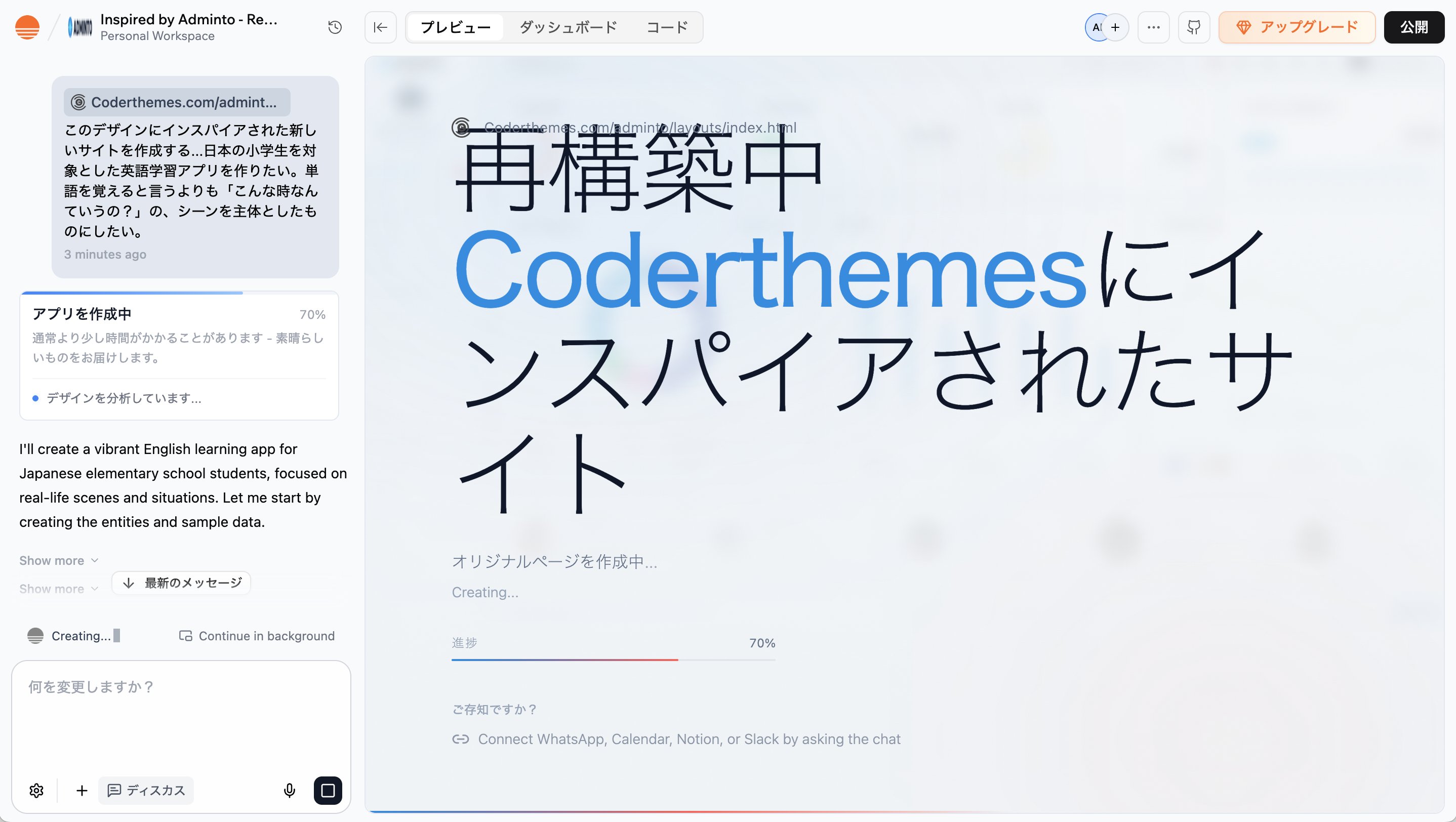
Task: Activate microphone voice input
Action: [290, 790]
